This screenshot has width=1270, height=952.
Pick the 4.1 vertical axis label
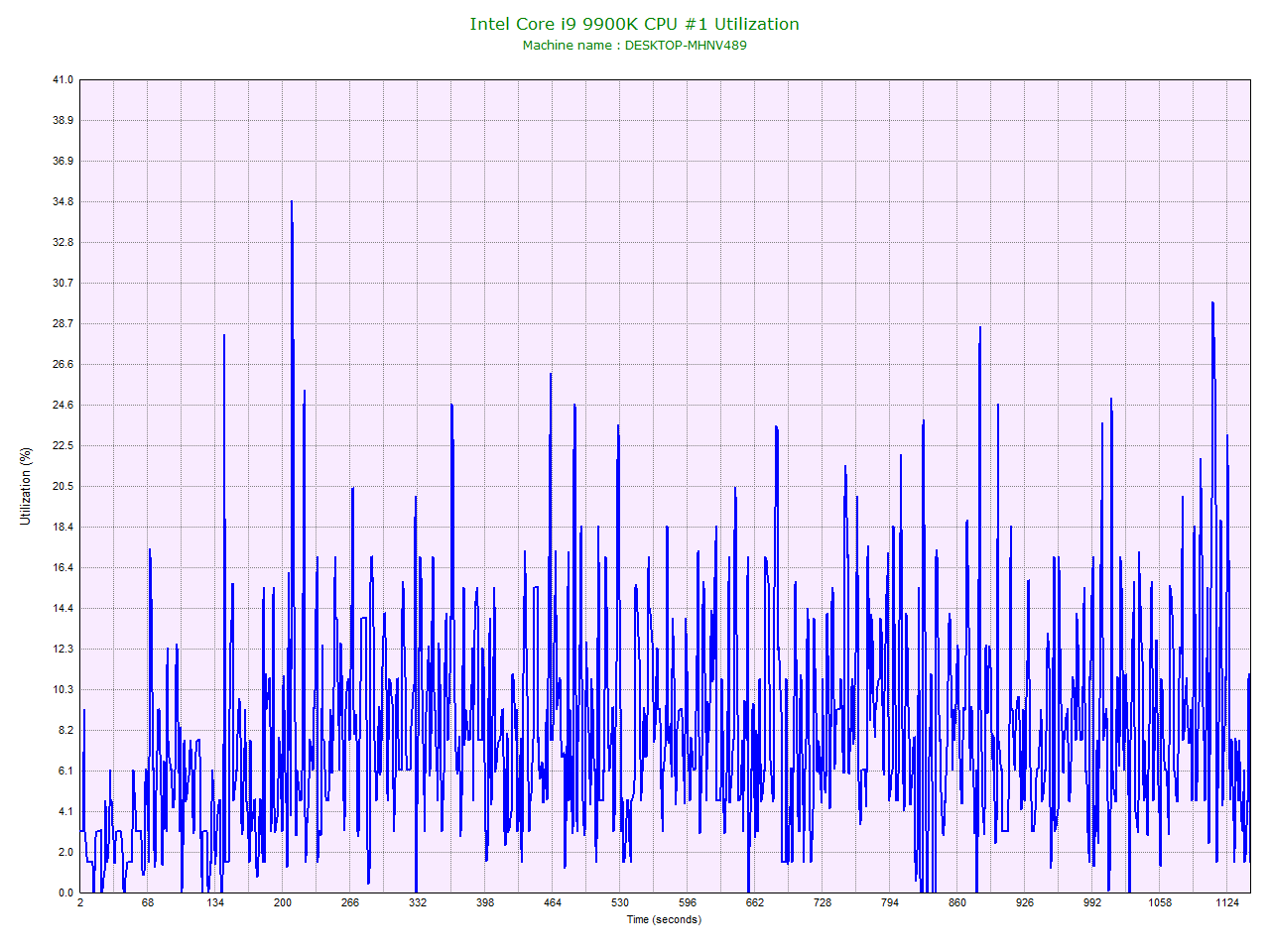[65, 811]
